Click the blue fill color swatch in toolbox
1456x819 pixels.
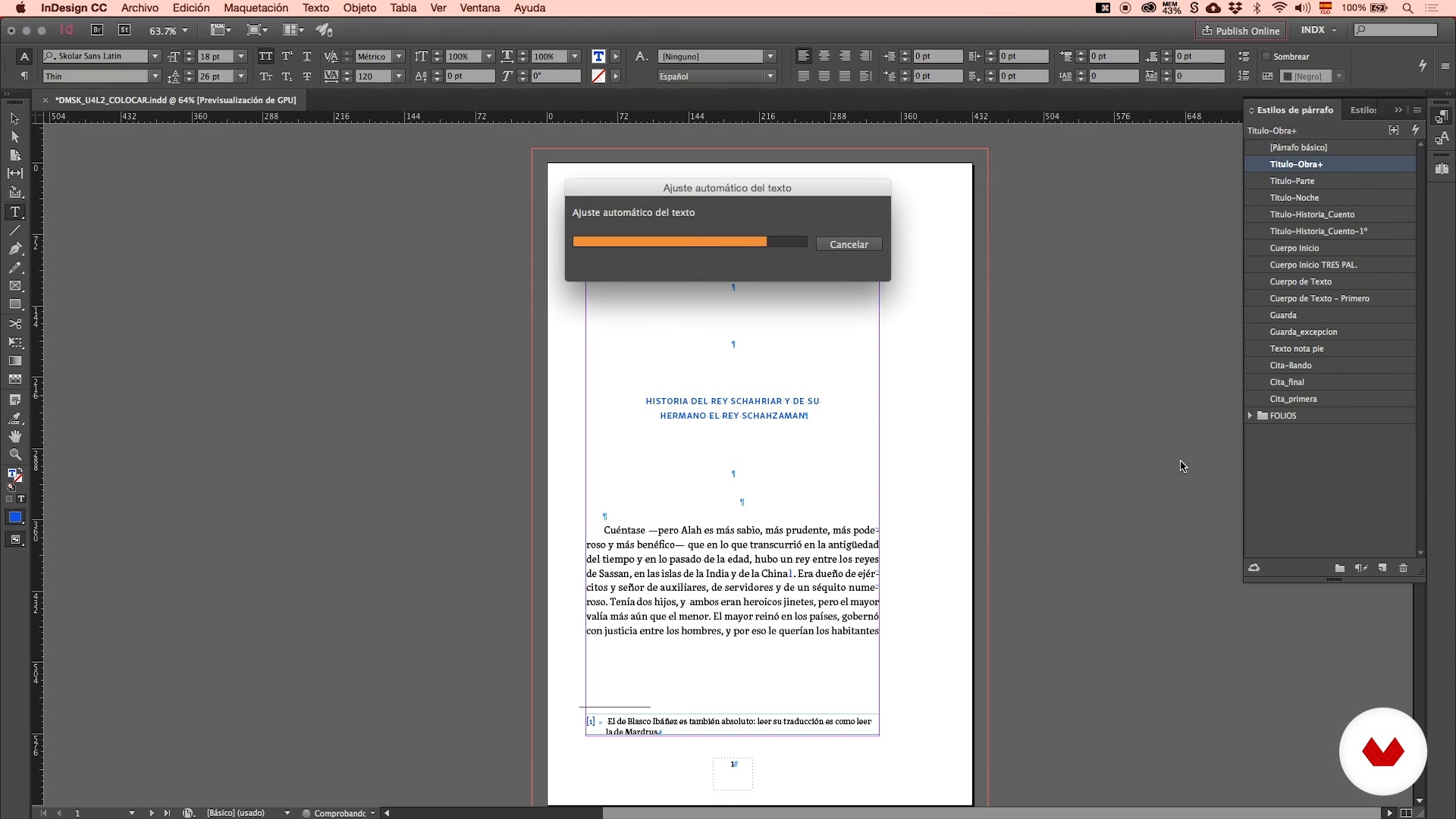[14, 517]
